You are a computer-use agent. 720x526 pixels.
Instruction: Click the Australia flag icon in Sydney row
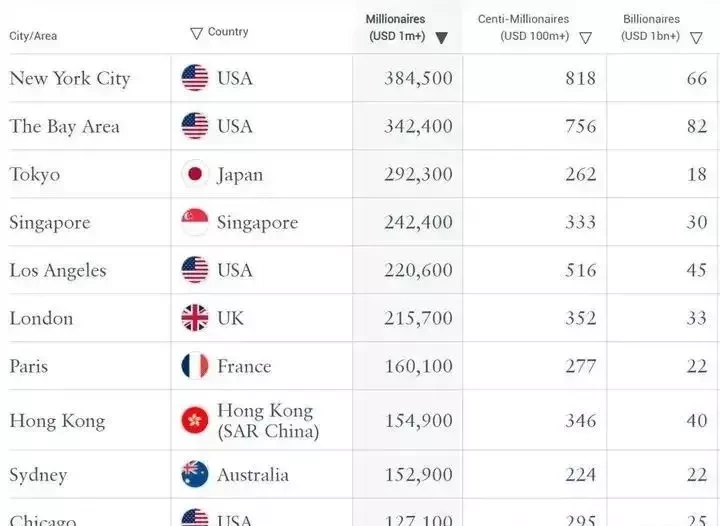click(x=195, y=474)
